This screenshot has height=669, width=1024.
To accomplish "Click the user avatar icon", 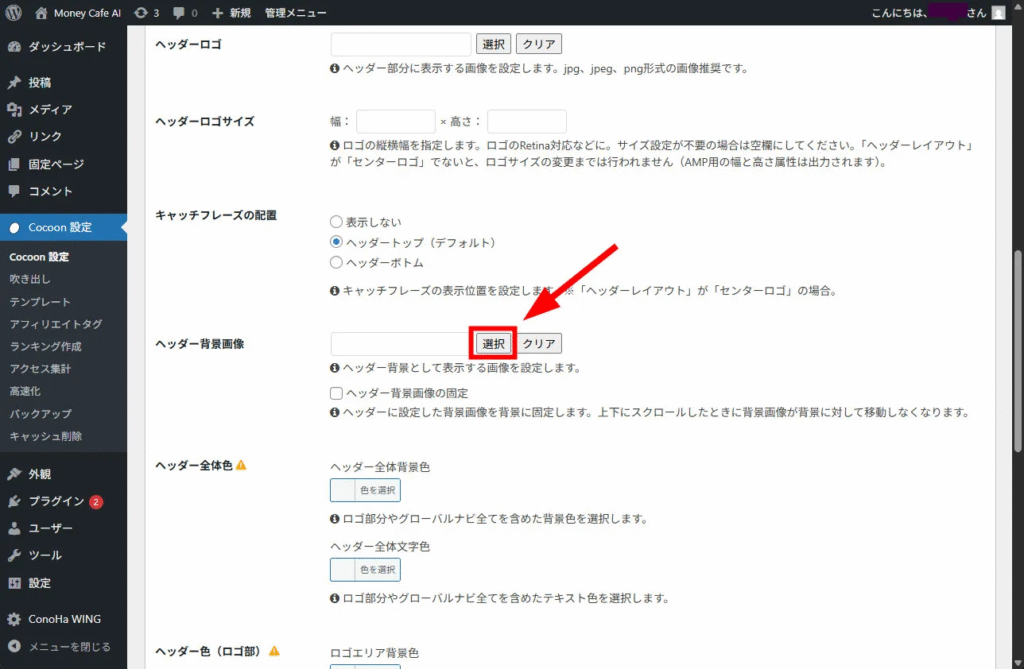I will [x=998, y=13].
